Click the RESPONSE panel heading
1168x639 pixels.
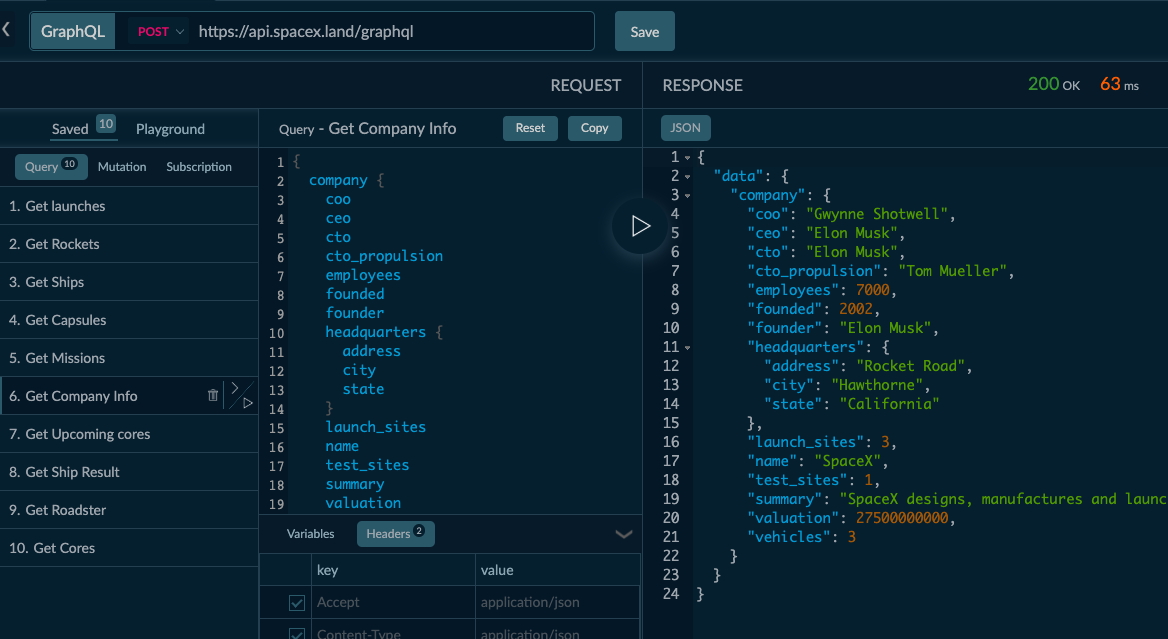coord(702,86)
